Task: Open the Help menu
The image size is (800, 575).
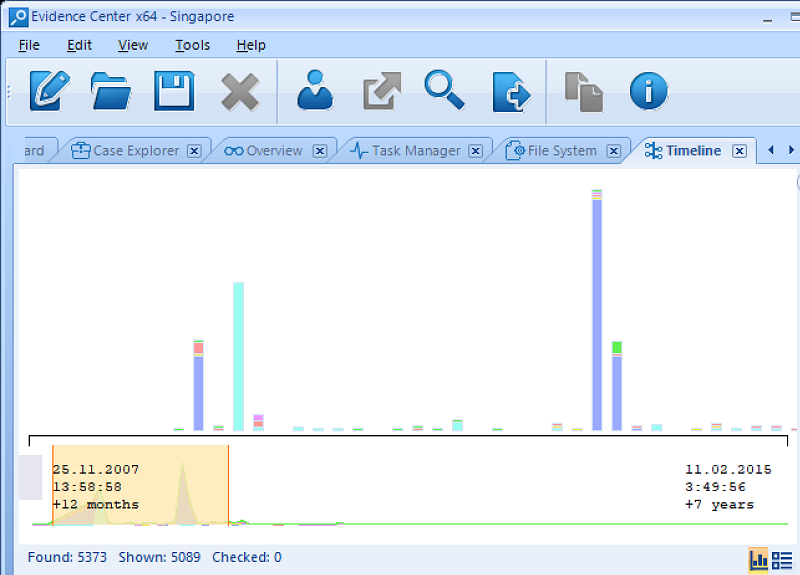Action: pyautogui.click(x=251, y=45)
